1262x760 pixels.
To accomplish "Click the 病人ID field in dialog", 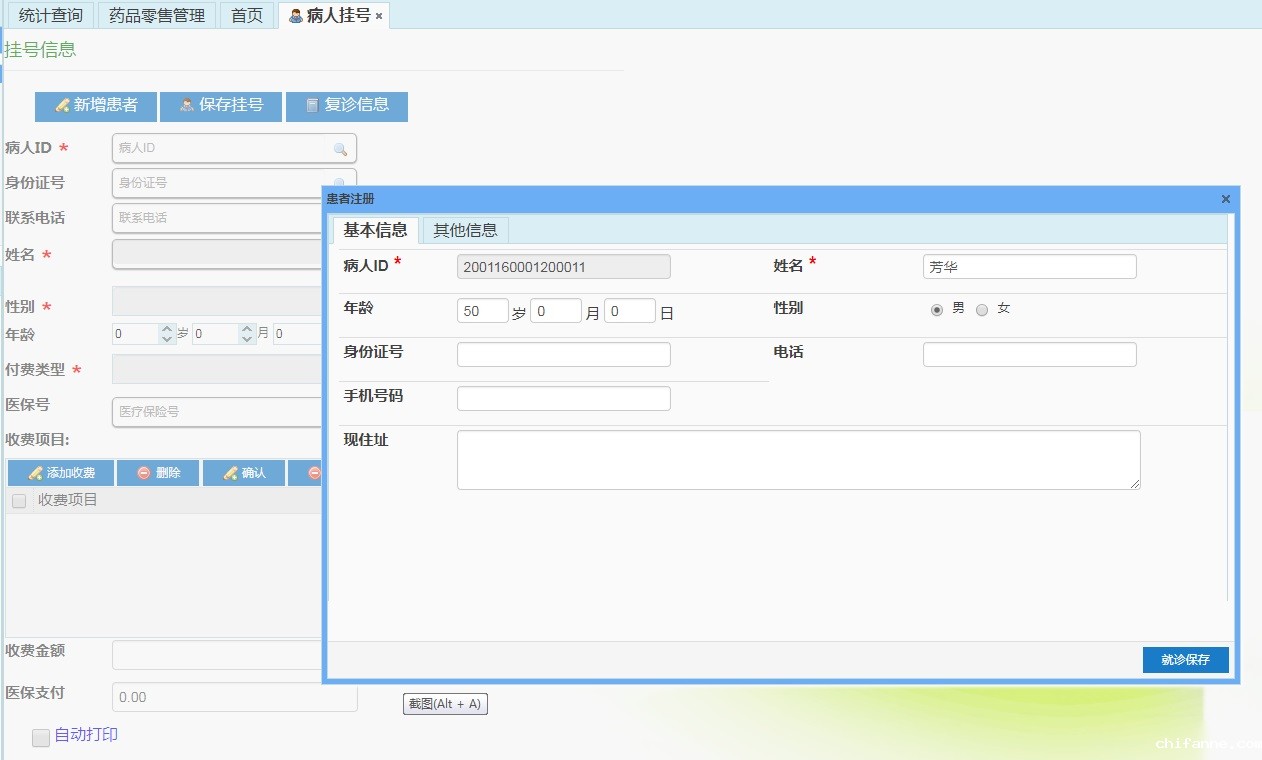I will 564,267.
